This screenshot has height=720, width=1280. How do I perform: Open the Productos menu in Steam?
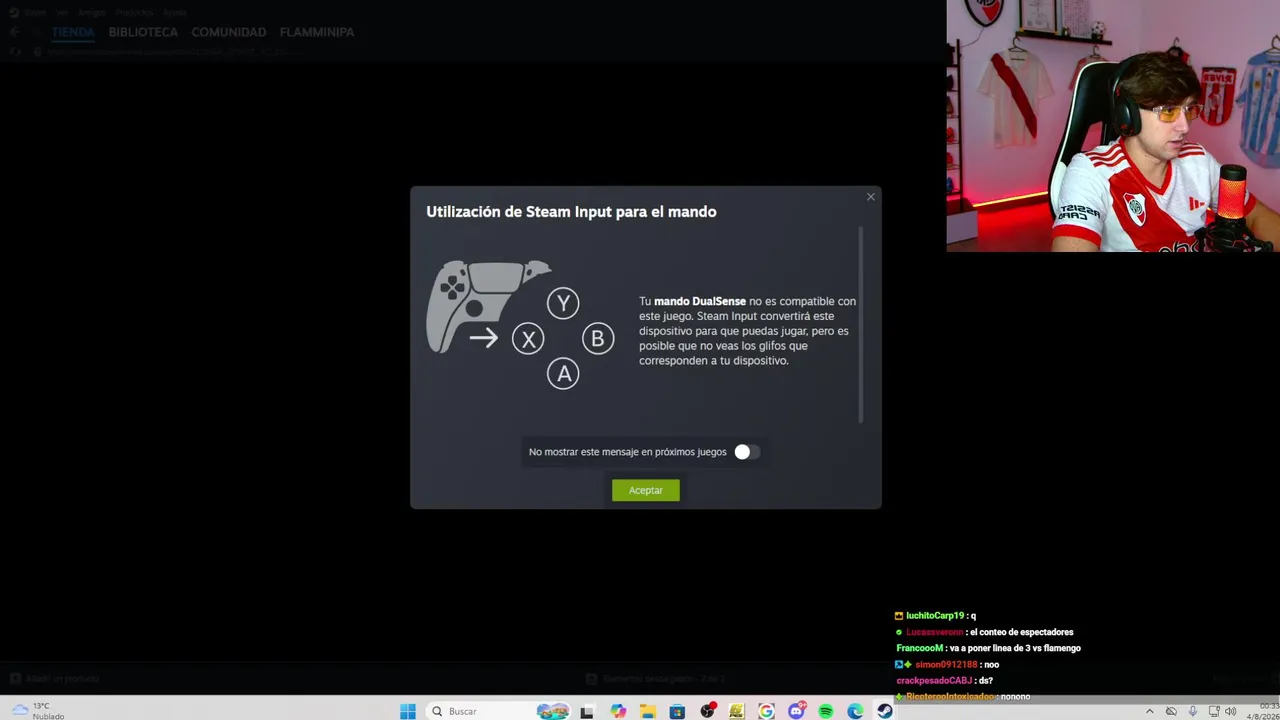[x=135, y=13]
